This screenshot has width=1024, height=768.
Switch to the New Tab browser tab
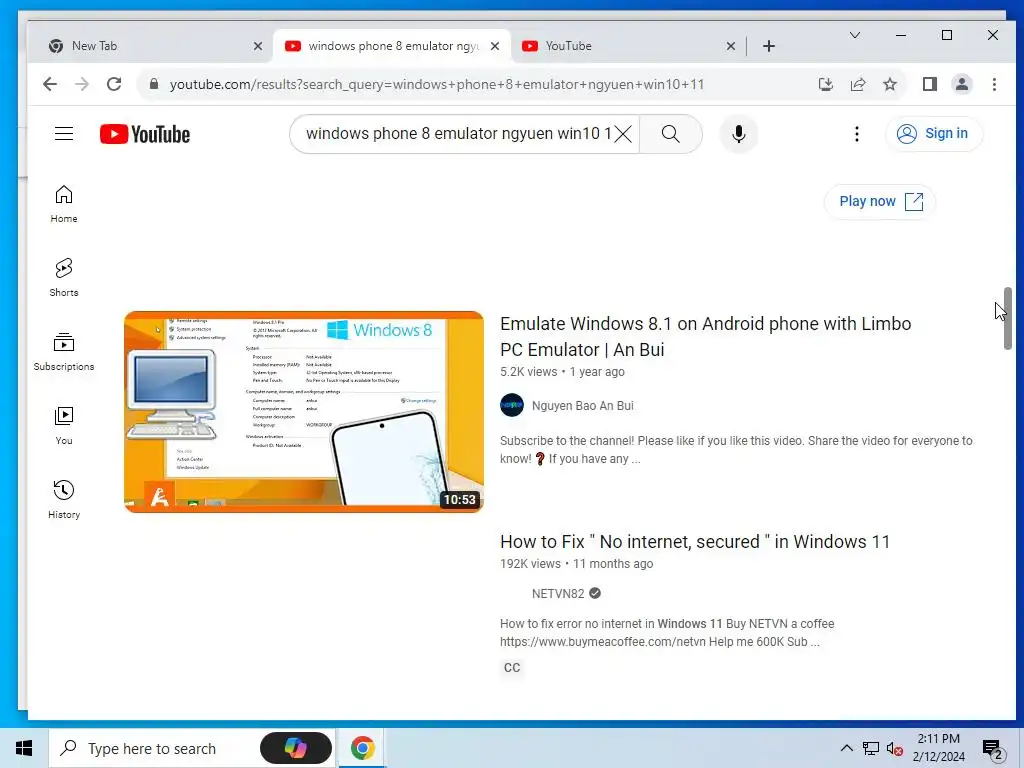[x=150, y=46]
